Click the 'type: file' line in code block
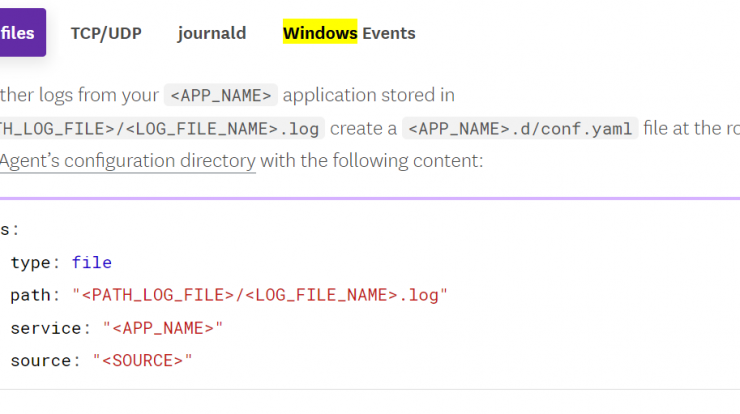Viewport: 740px width, 414px height. tap(61, 262)
